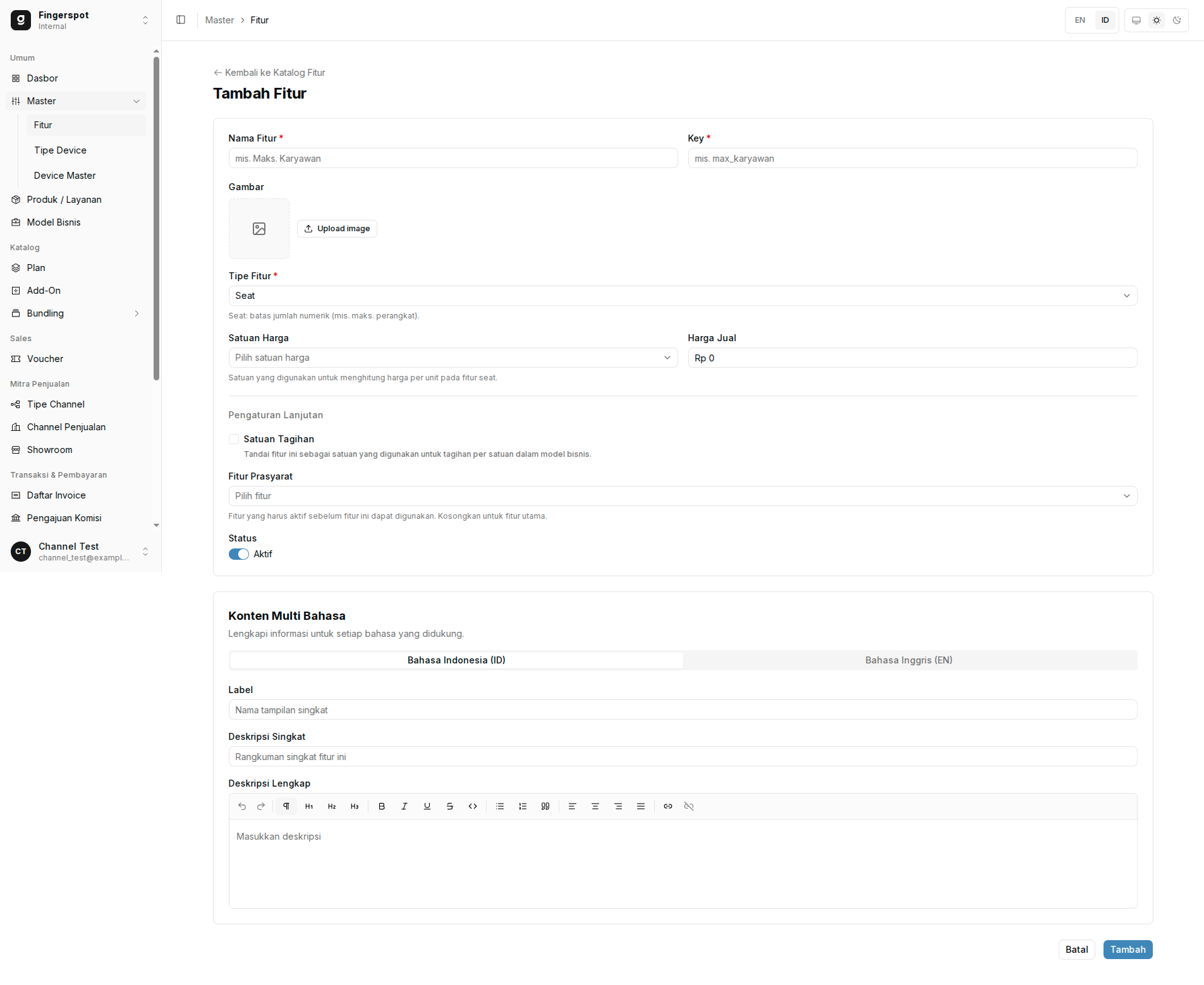Click the undo icon in editor toolbar
Screen dimensions: 1204x985
(x=242, y=806)
